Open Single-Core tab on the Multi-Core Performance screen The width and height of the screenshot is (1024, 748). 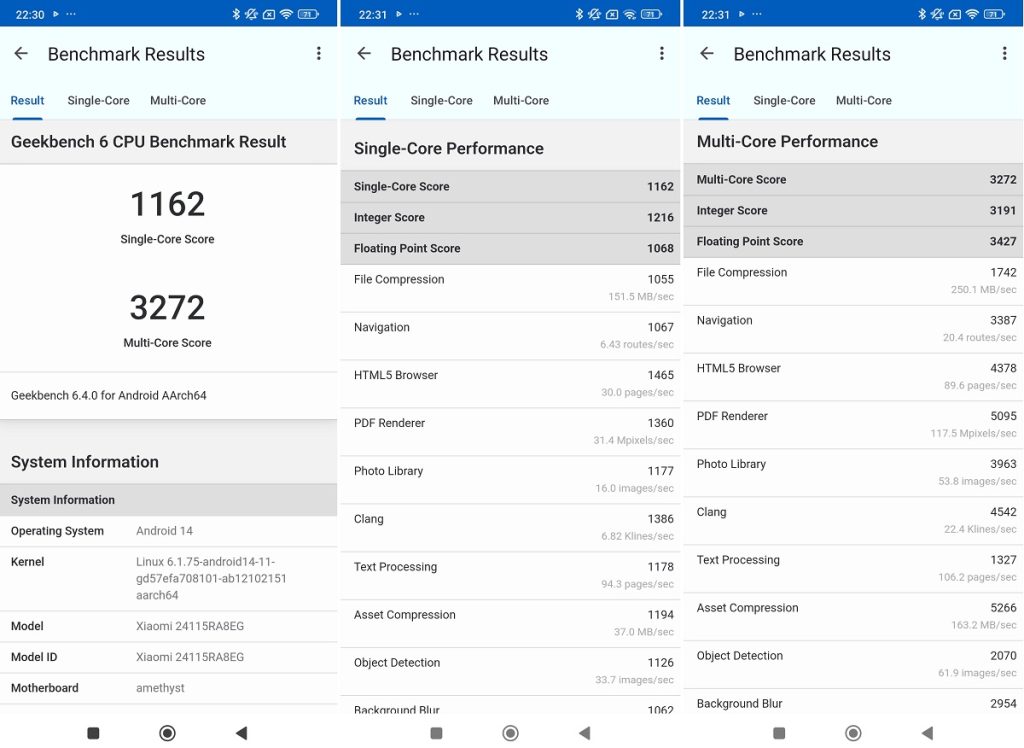click(784, 101)
